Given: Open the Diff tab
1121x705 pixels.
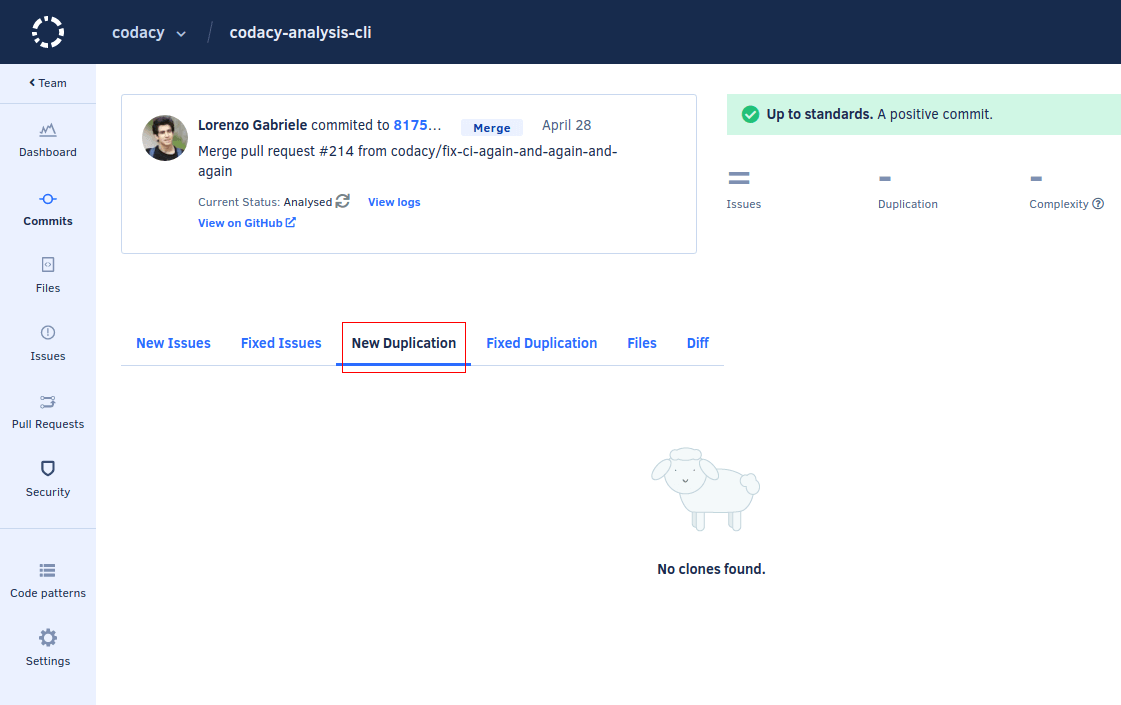Looking at the screenshot, I should [x=697, y=343].
